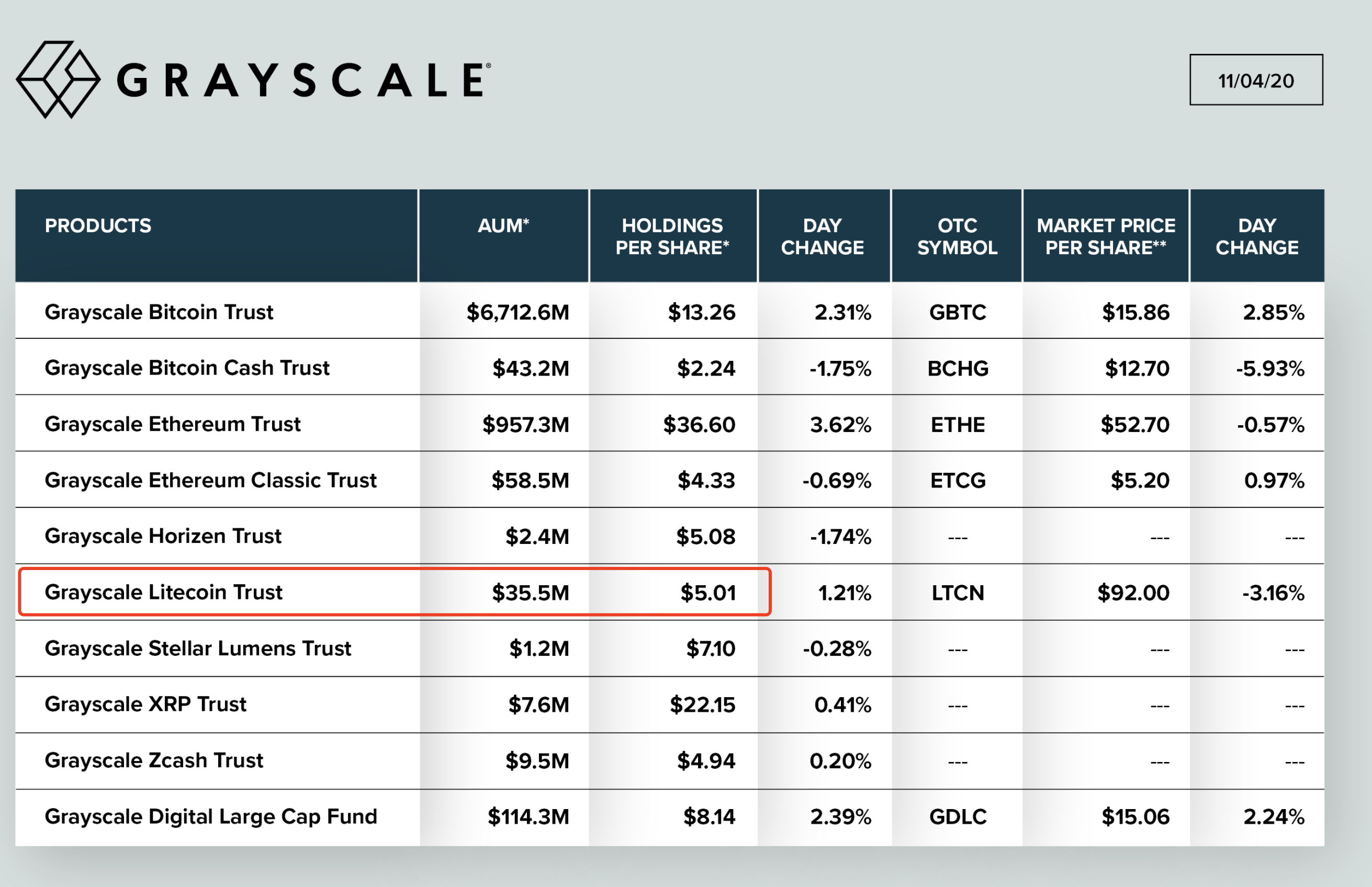Click the AUM* column header
This screenshot has height=887, width=1372.
[x=503, y=225]
